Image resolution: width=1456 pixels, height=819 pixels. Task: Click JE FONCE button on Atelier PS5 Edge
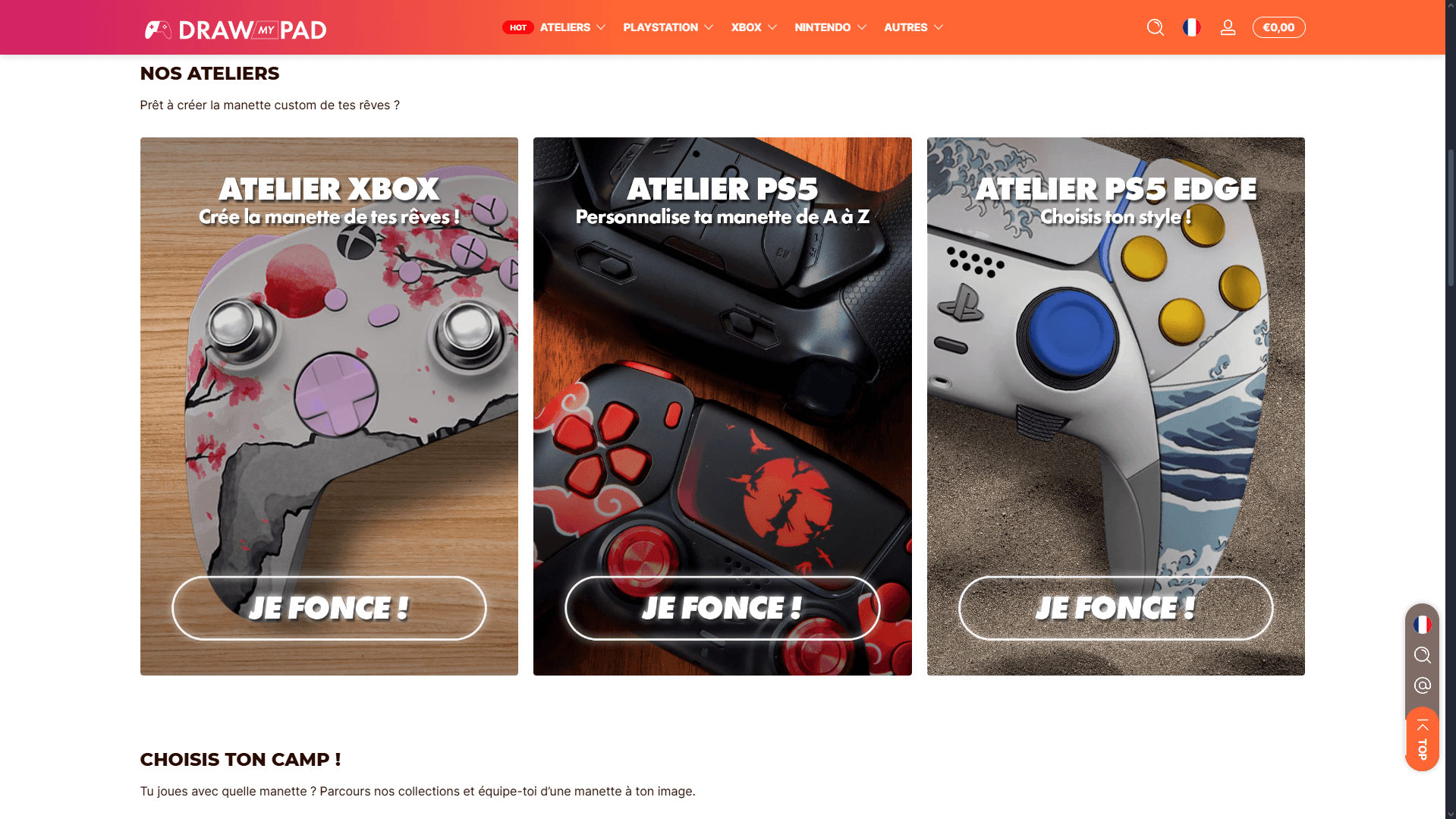click(1115, 608)
